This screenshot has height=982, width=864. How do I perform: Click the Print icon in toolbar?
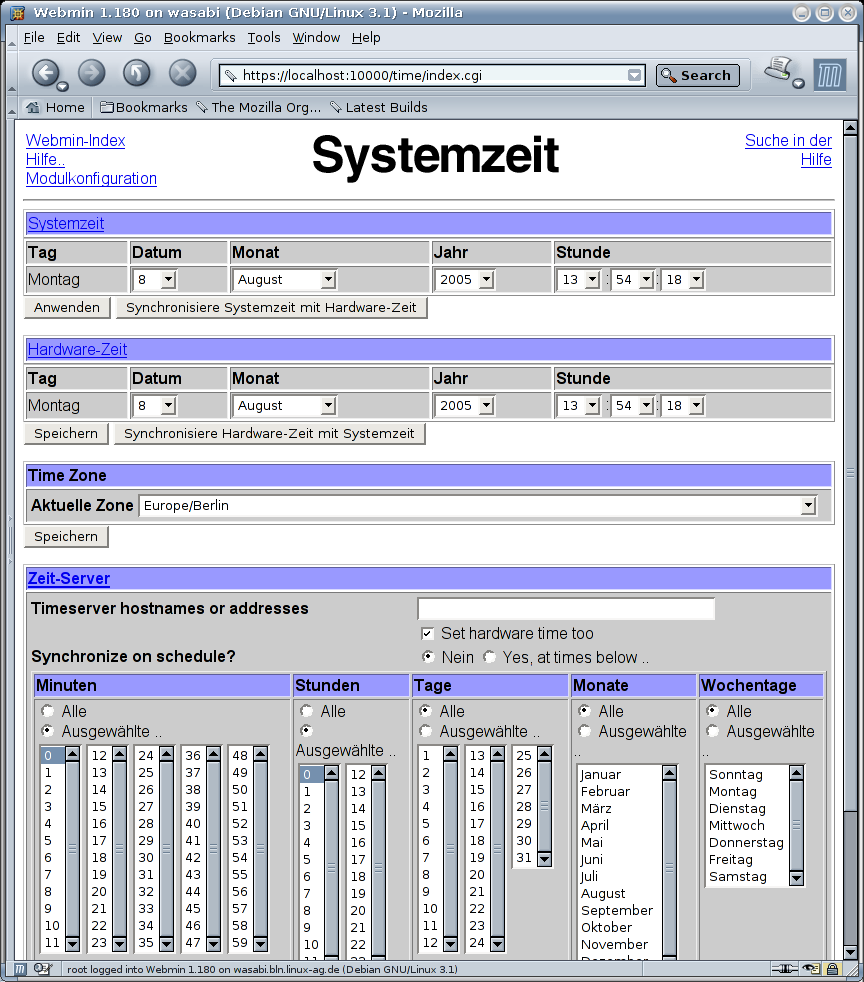pos(779,71)
